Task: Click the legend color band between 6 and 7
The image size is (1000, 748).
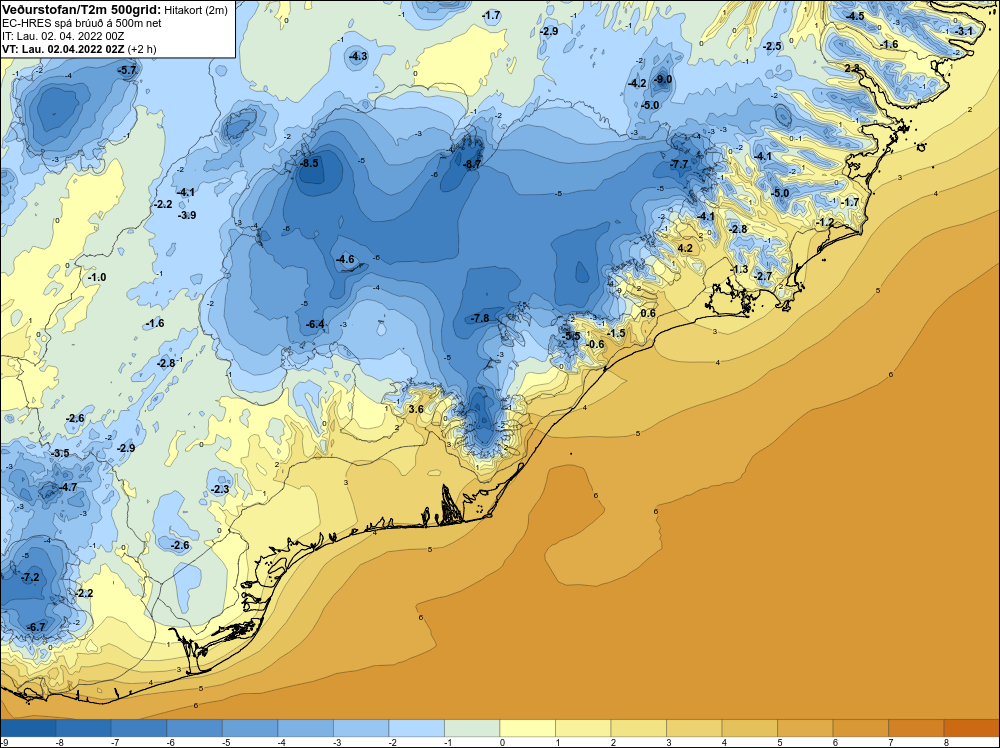Action: pos(860,728)
